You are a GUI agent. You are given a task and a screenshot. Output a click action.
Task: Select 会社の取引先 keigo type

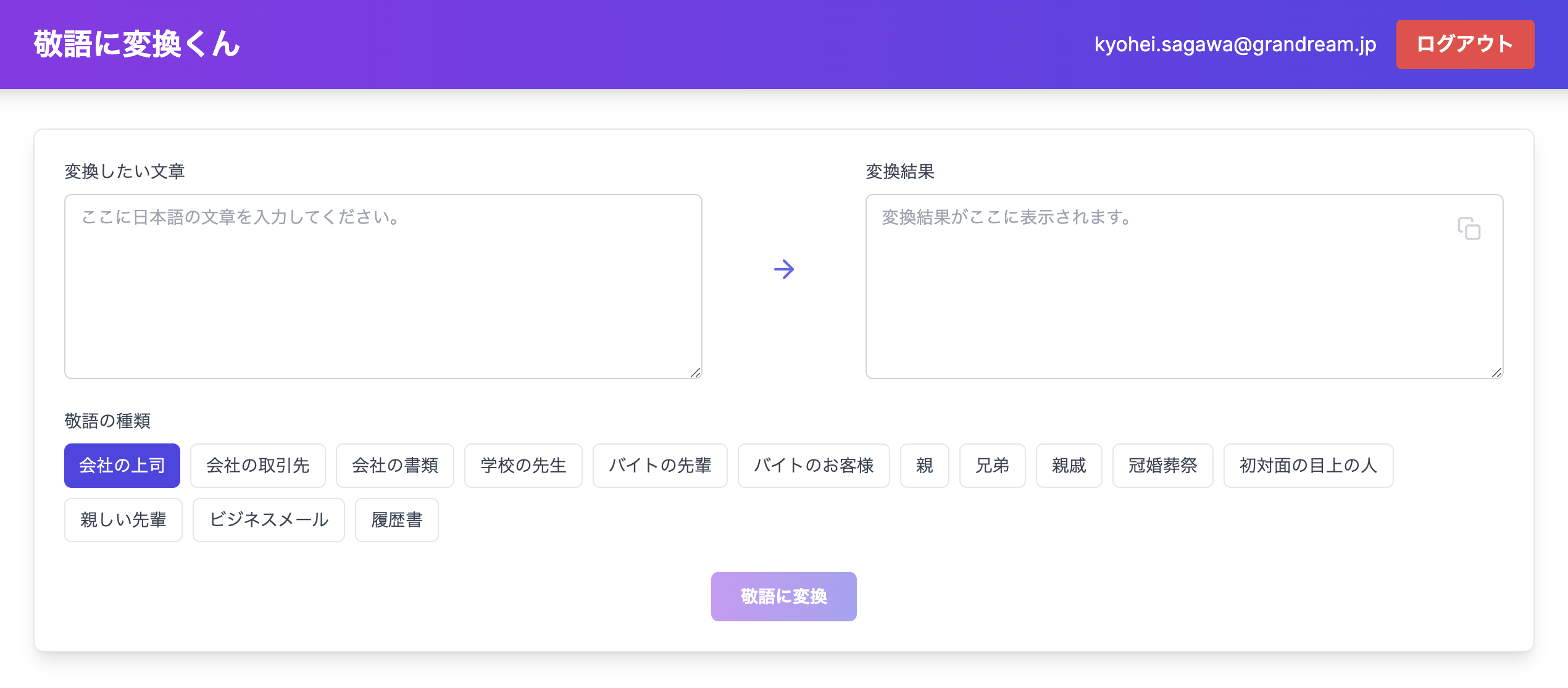coord(258,465)
